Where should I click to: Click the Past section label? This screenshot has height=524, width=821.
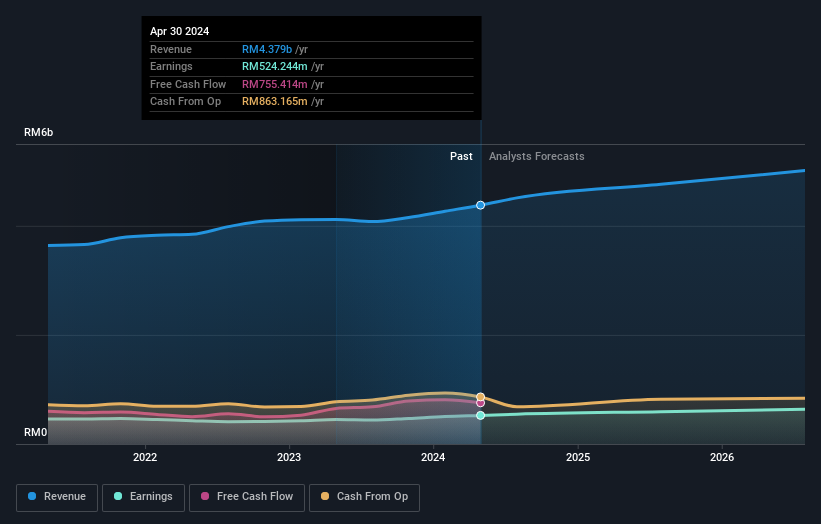tap(461, 156)
